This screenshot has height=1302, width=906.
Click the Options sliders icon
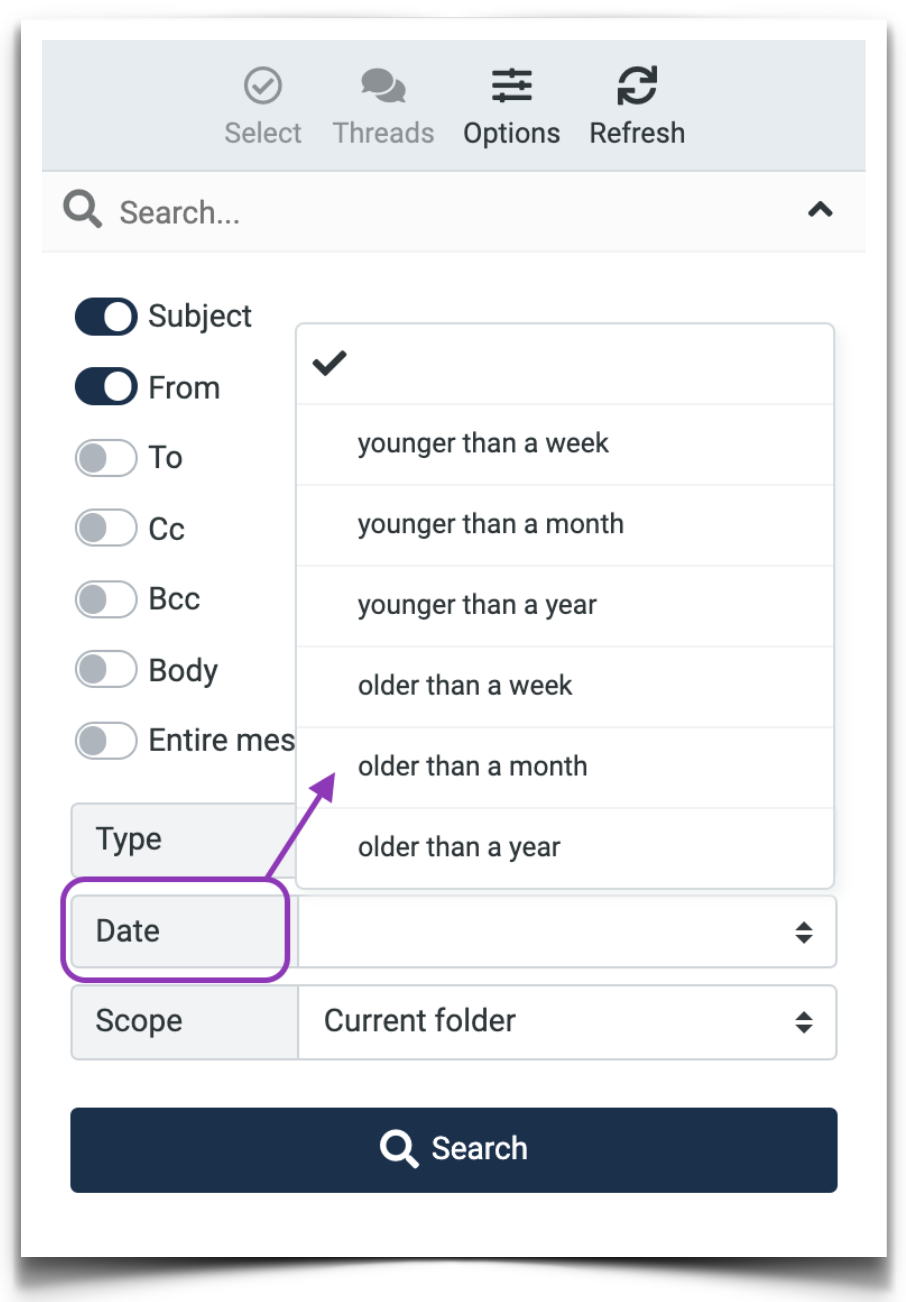click(x=511, y=85)
